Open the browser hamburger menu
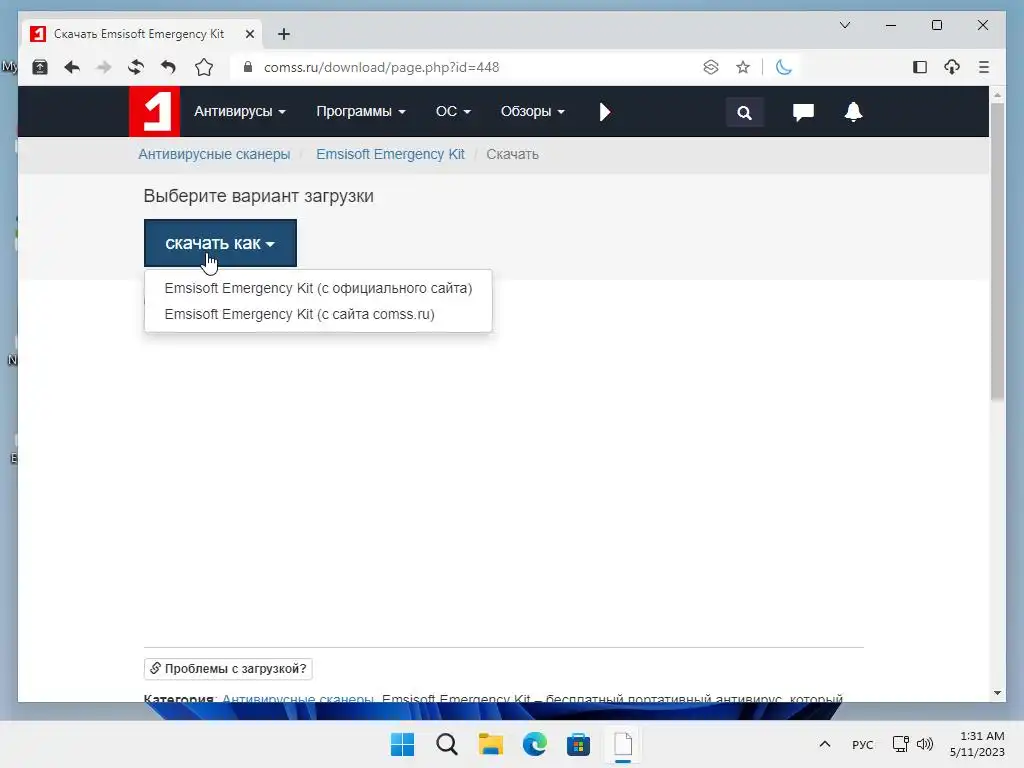 point(984,67)
